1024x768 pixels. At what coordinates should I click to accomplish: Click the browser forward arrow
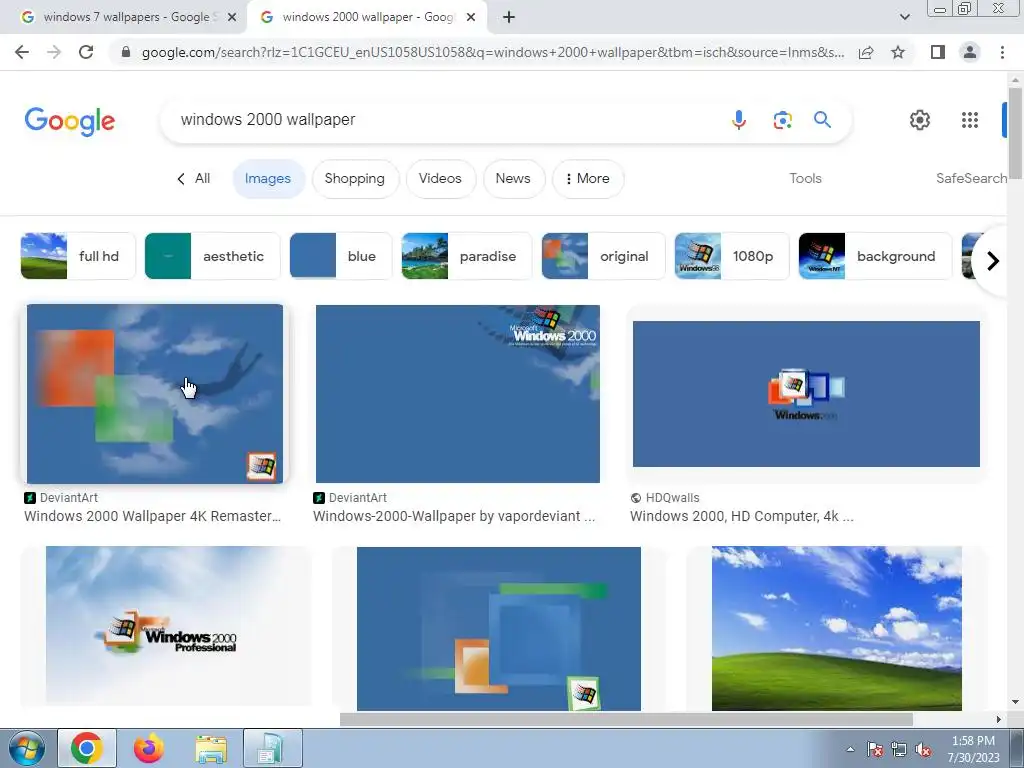(54, 52)
